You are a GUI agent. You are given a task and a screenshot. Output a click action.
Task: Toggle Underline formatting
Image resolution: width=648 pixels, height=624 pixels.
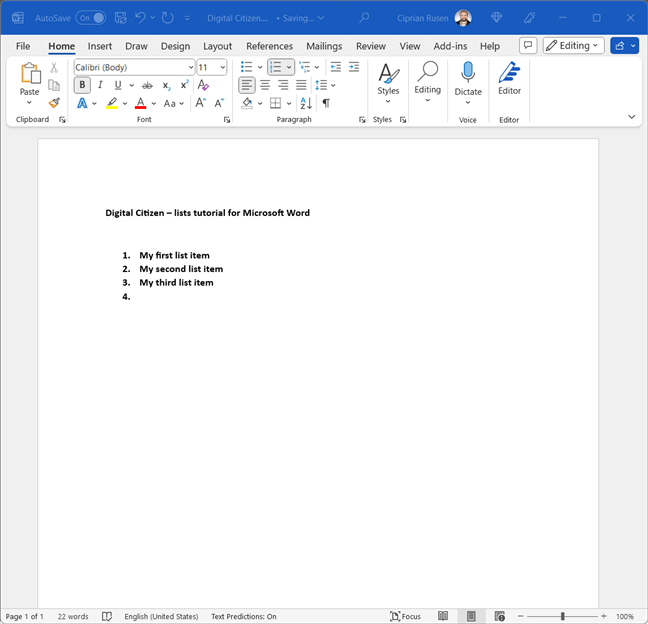click(x=118, y=85)
